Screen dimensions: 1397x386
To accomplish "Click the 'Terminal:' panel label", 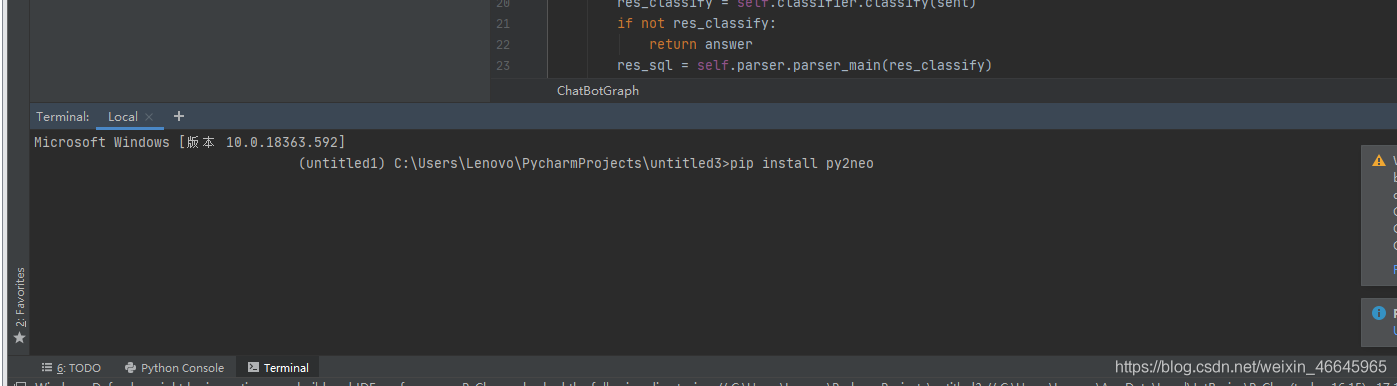I will tap(63, 117).
